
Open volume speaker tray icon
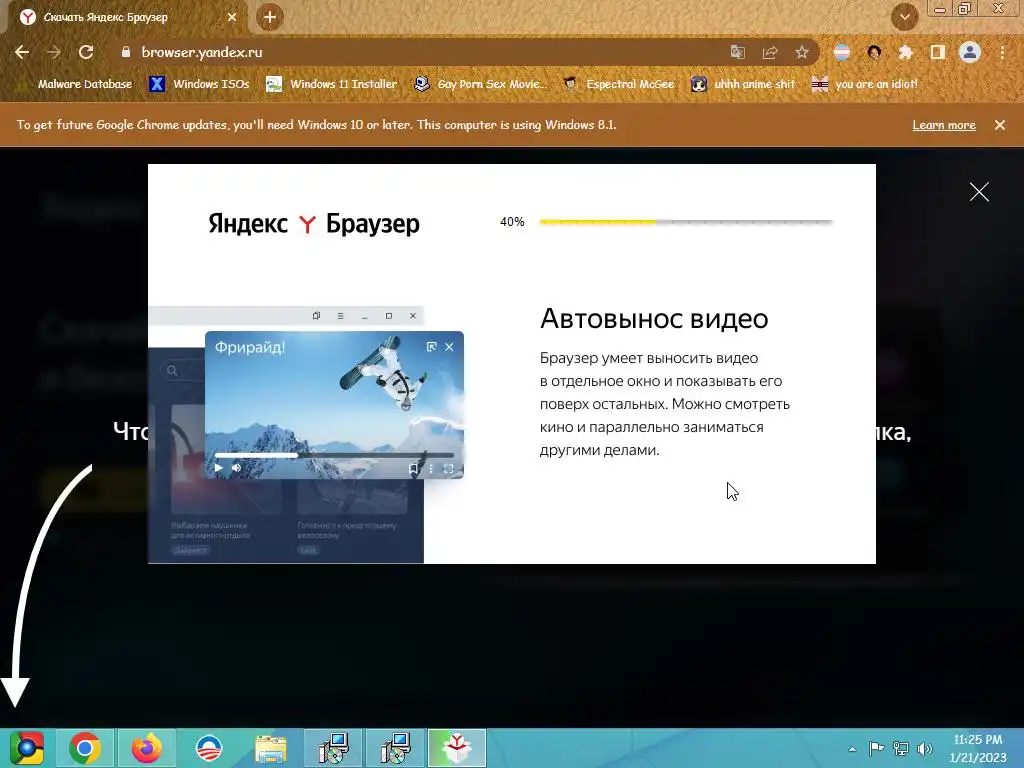pos(924,748)
